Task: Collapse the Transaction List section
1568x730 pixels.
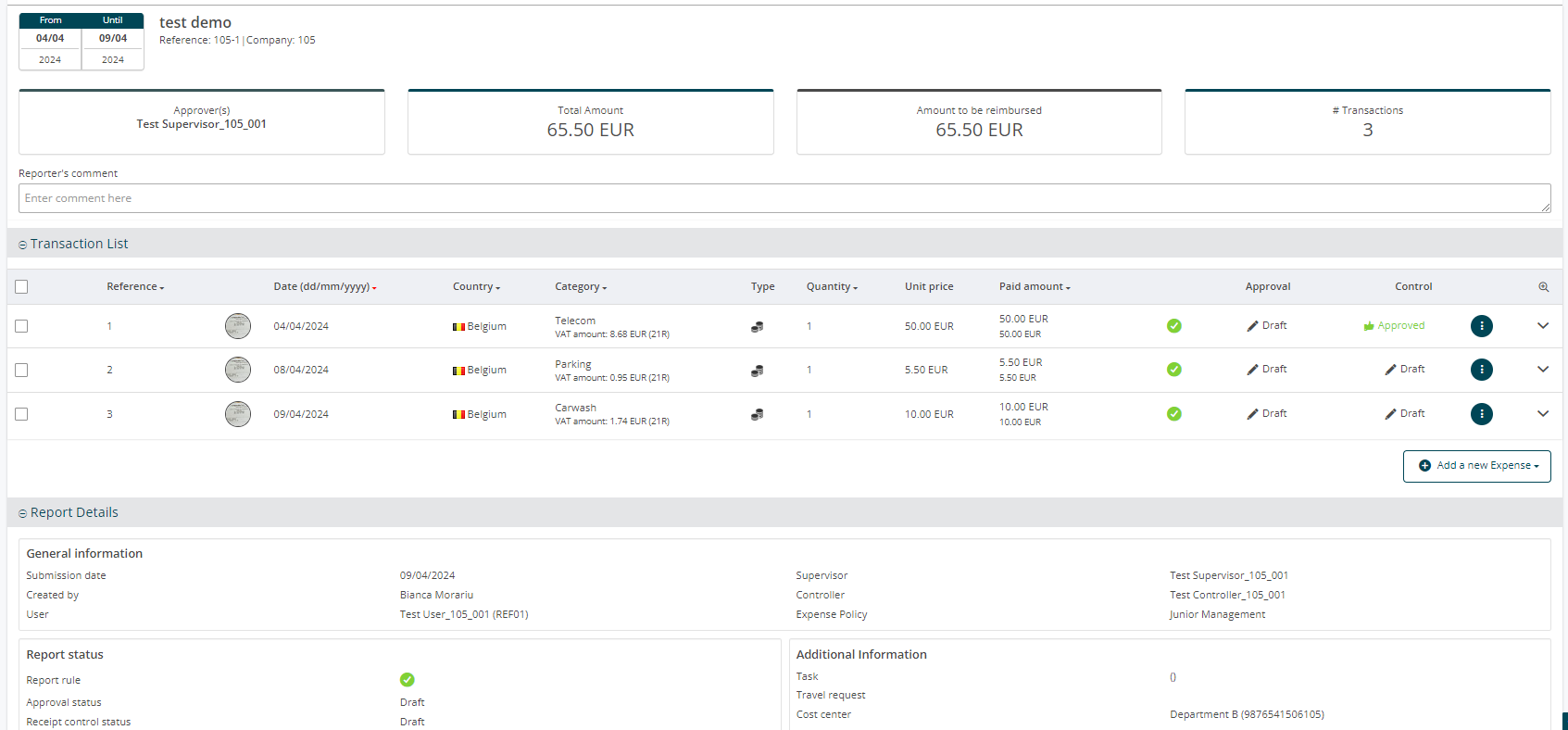Action: tap(23, 245)
